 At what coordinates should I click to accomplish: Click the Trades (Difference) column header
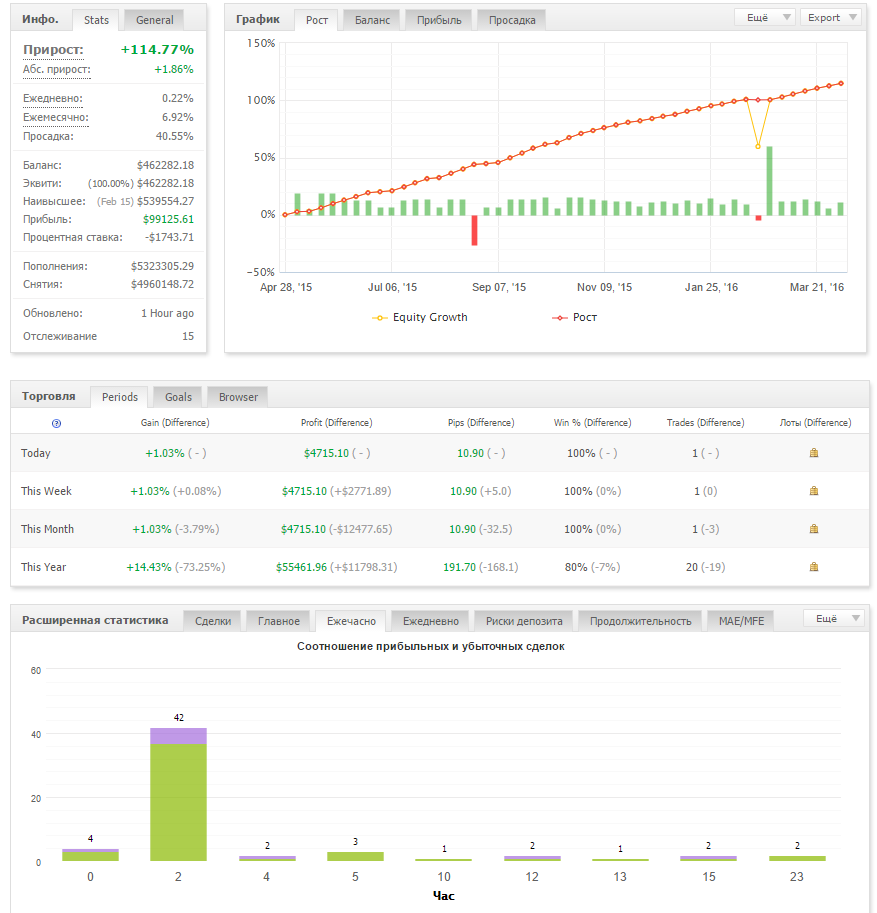tap(705, 423)
